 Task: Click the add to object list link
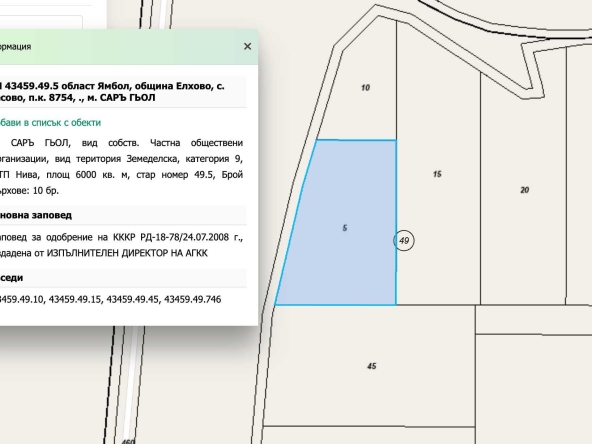coord(50,123)
